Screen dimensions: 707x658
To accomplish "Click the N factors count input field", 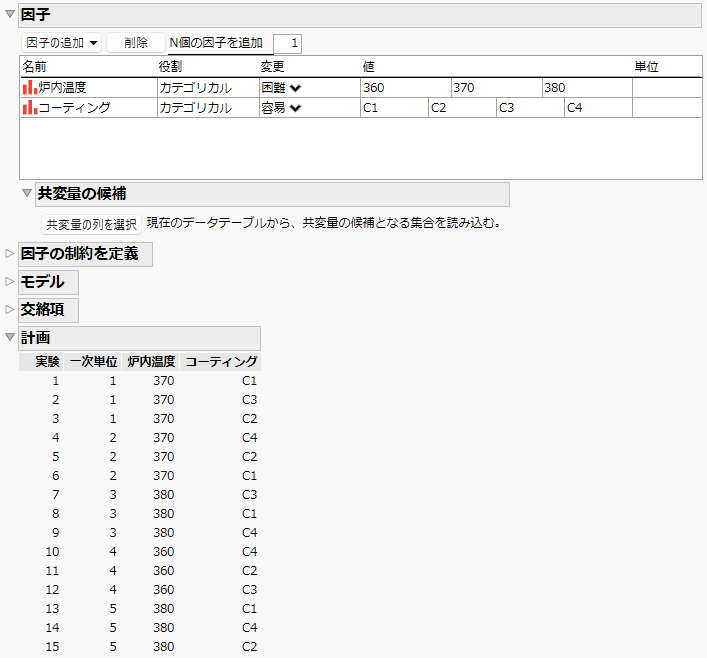I will point(287,44).
